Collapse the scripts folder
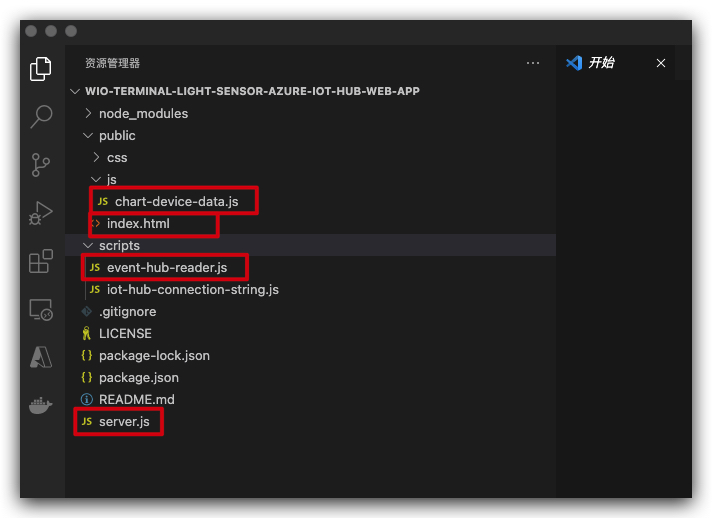Viewport: 712px width, 518px height. point(88,245)
